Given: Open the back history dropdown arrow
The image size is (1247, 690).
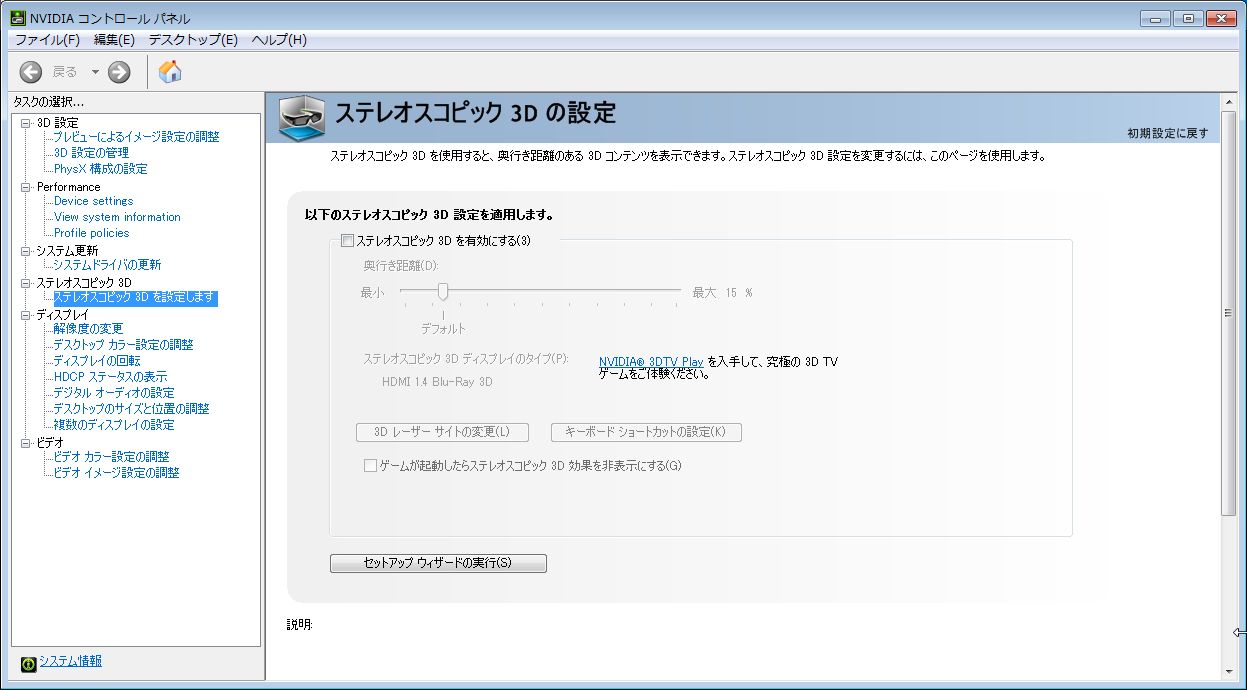Looking at the screenshot, I should (x=95, y=71).
